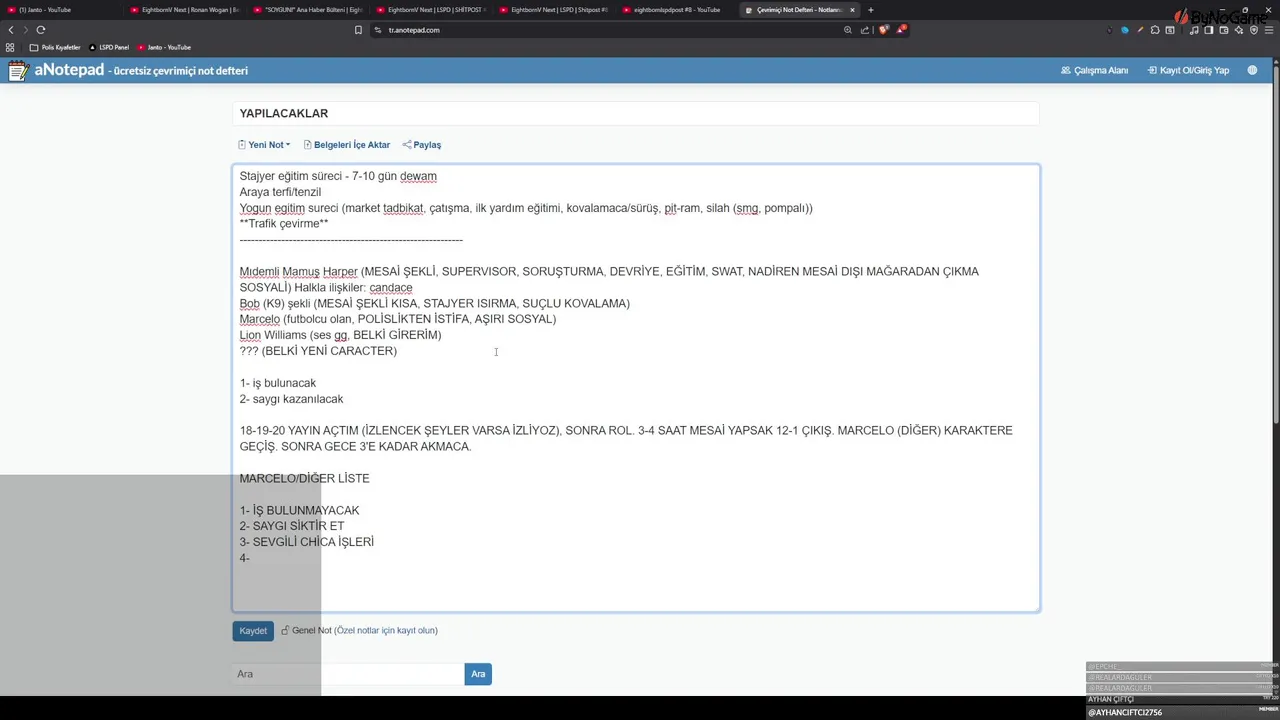This screenshot has height=720, width=1280.
Task: Click the aNotepad notepad logo icon
Action: (18, 70)
